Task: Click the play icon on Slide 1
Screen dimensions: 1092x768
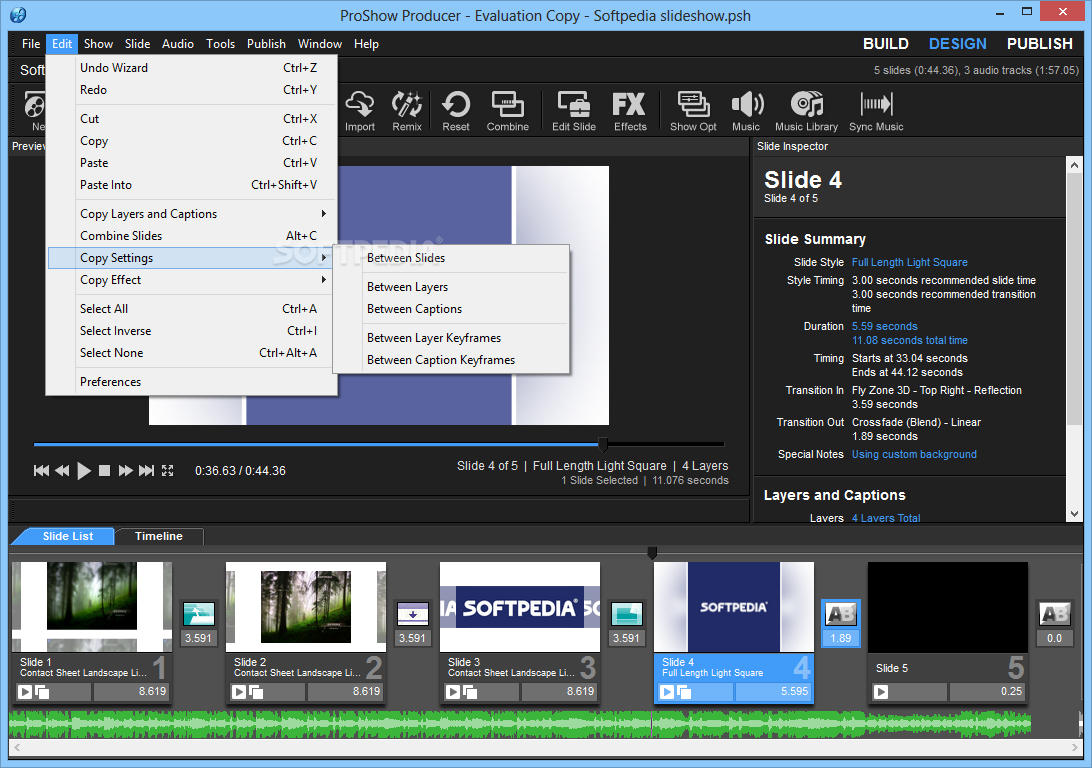Action: [x=25, y=691]
